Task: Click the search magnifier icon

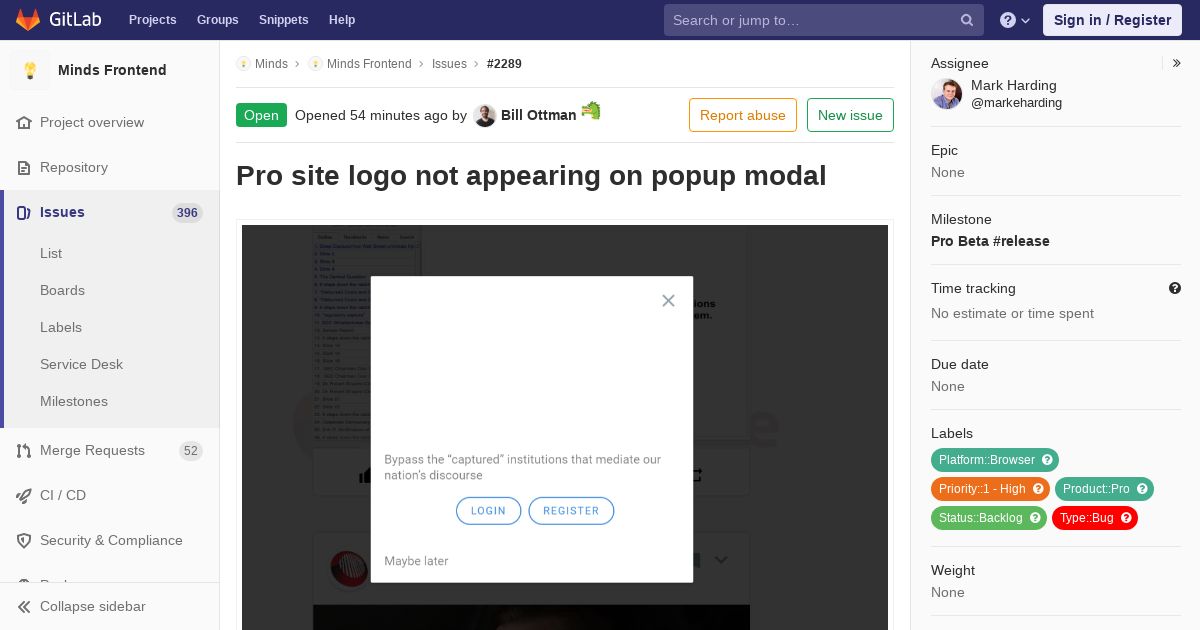Action: coord(967,20)
